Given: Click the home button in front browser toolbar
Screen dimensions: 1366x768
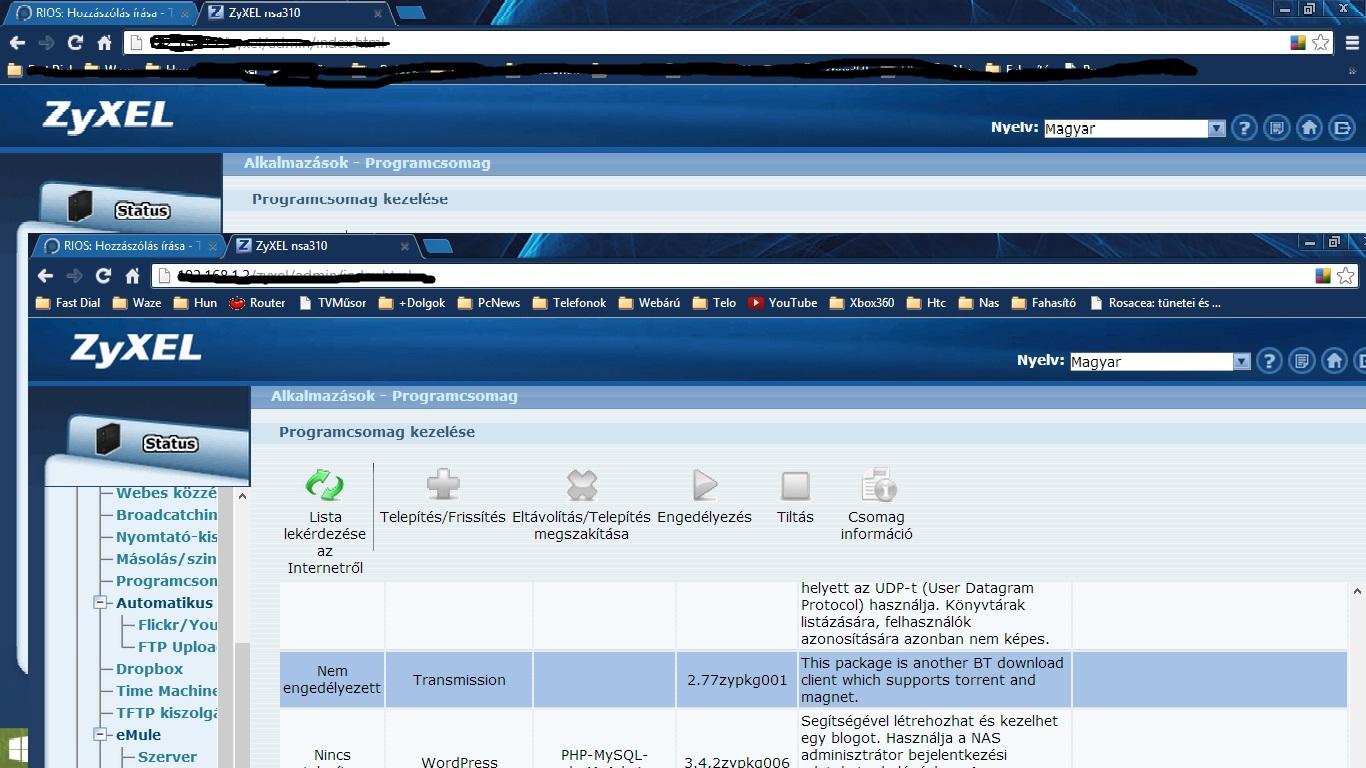Looking at the screenshot, I should tap(132, 276).
